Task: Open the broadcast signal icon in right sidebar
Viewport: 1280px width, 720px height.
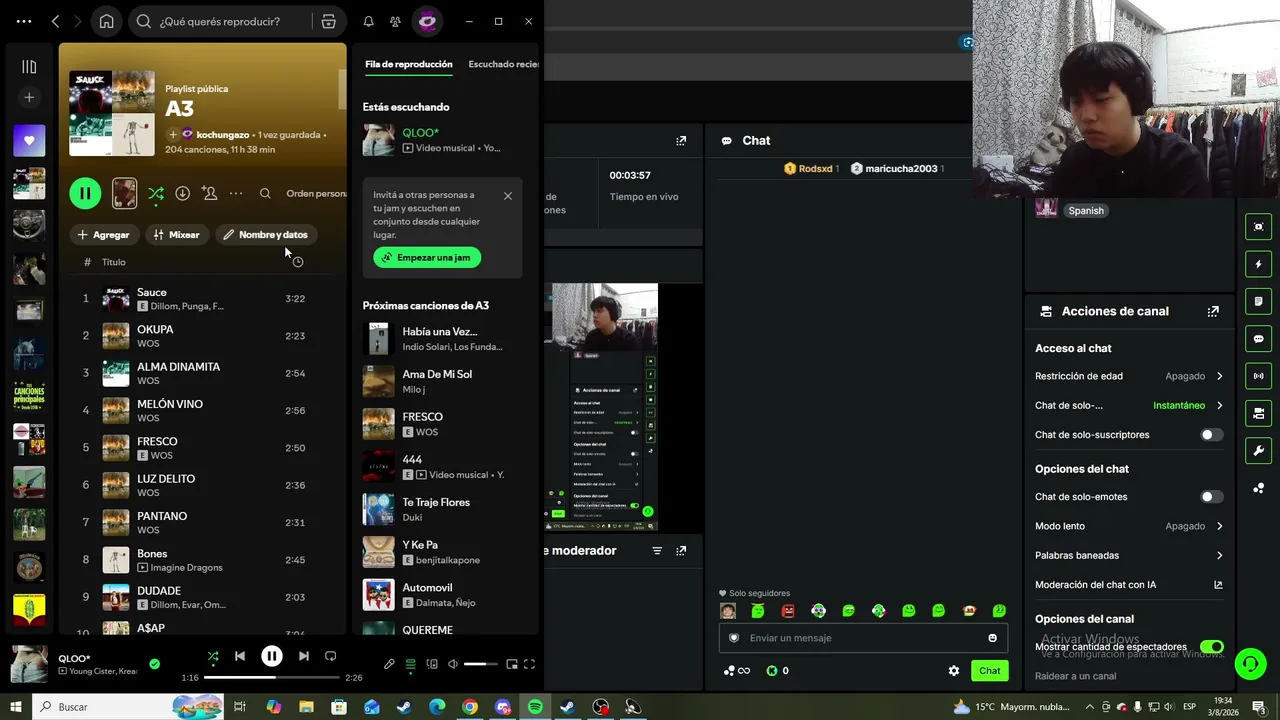Action: [1258, 376]
